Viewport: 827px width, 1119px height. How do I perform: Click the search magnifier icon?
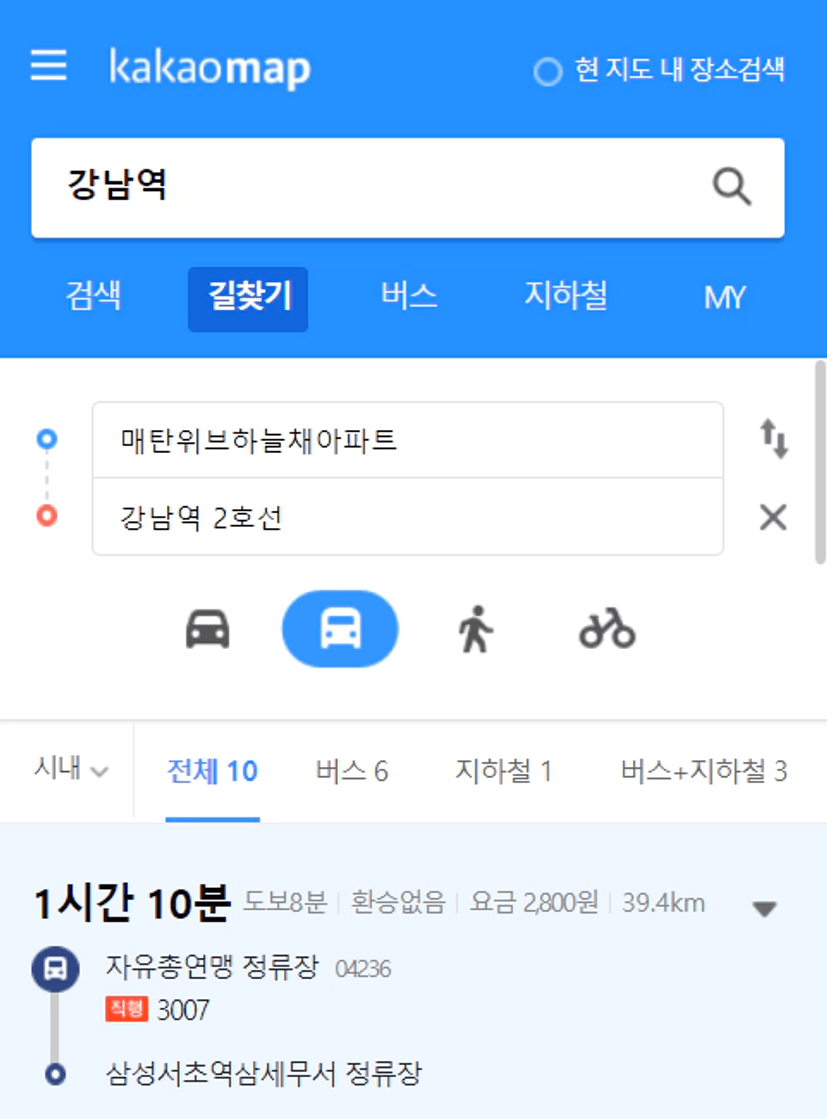tap(731, 187)
